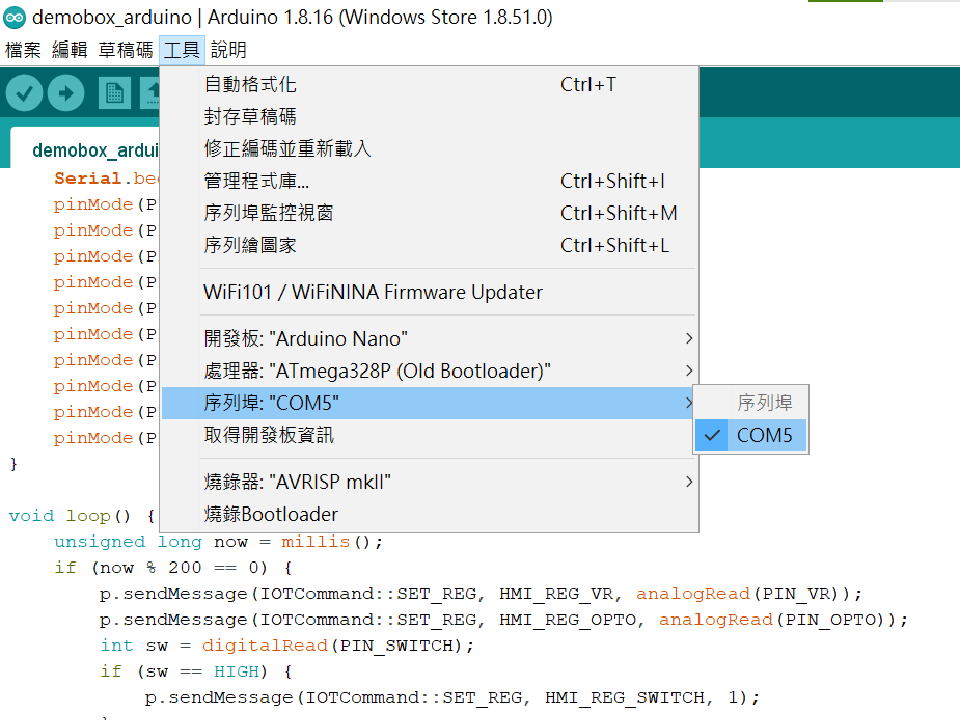Image resolution: width=960 pixels, height=720 pixels.
Task: Open the 編輯 menu
Action: coord(70,50)
